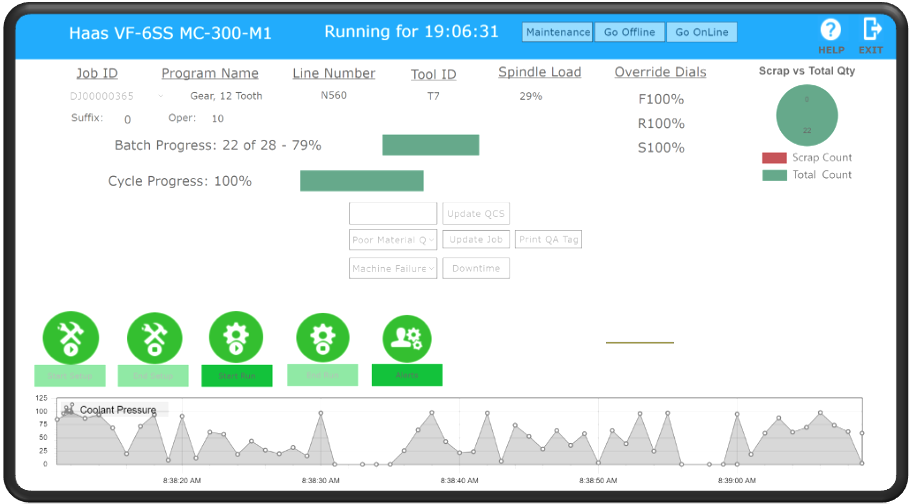This screenshot has height=504, width=912.
Task: Click the Alerts user-gear round icon
Action: (407, 338)
